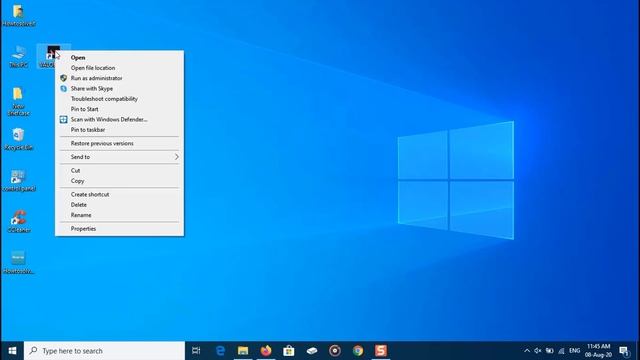
Task: Select the Control Panel desktop shortcut
Action: 18,181
